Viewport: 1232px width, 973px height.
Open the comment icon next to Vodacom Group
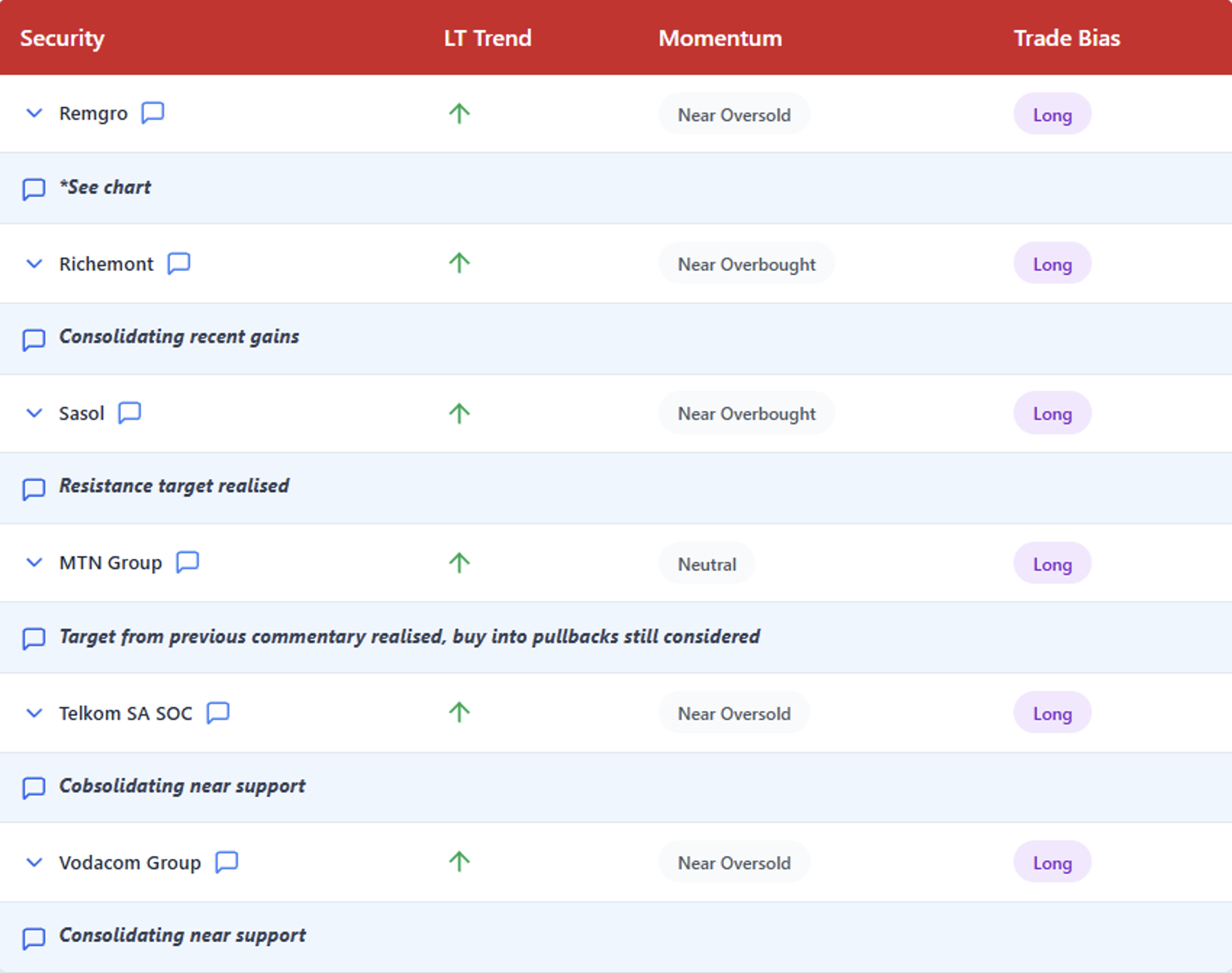(226, 862)
